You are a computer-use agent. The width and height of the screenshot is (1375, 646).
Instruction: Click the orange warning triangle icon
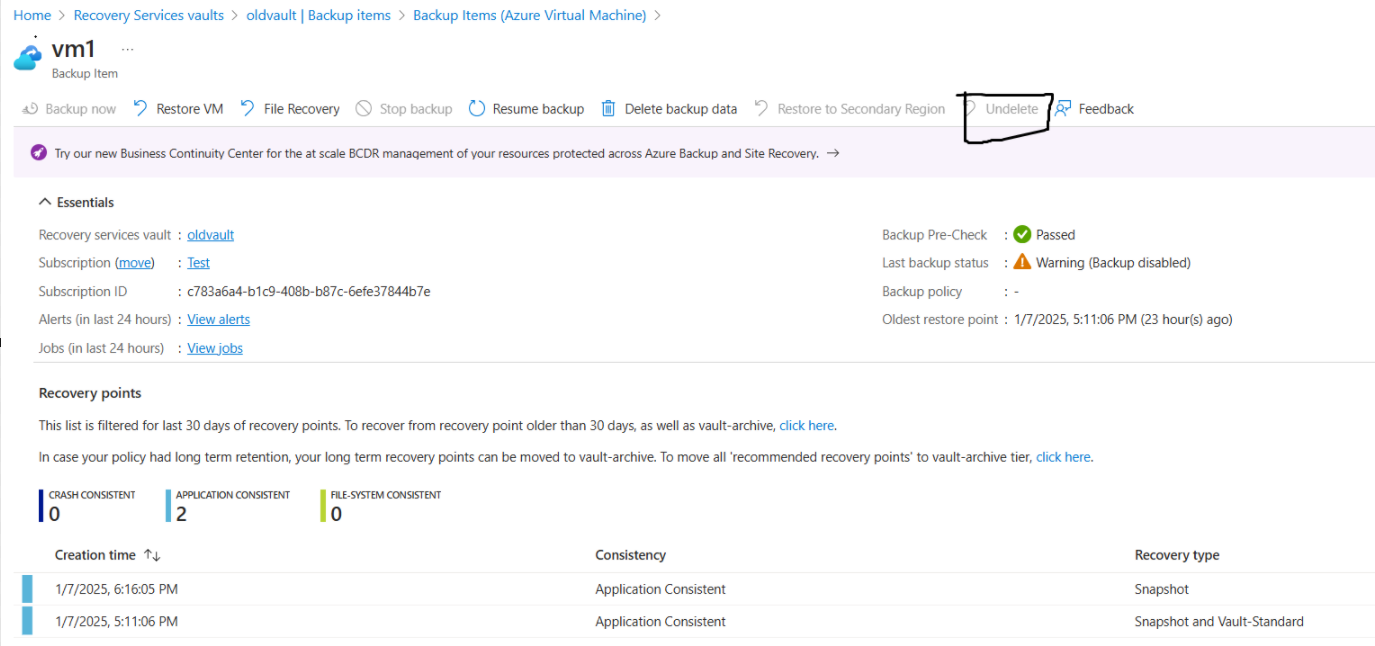coord(1022,262)
